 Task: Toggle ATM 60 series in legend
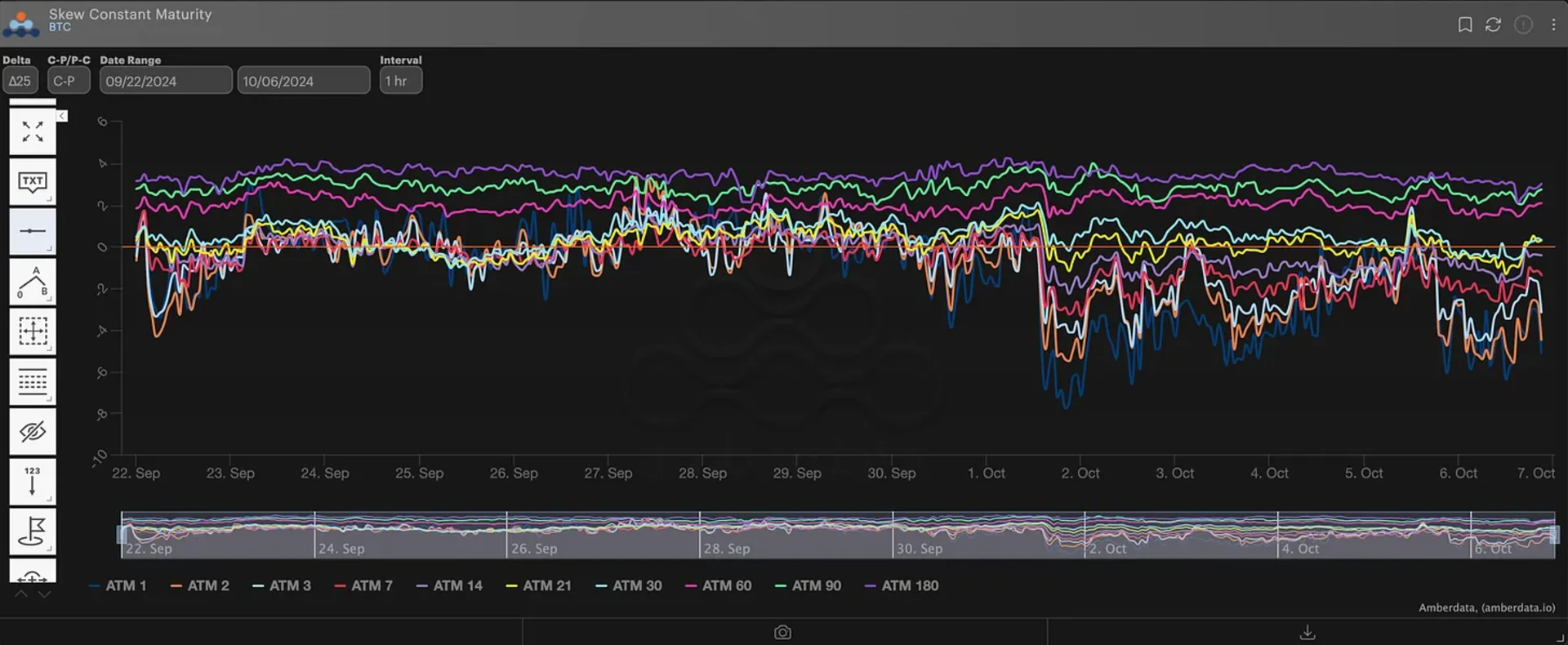coord(719,585)
